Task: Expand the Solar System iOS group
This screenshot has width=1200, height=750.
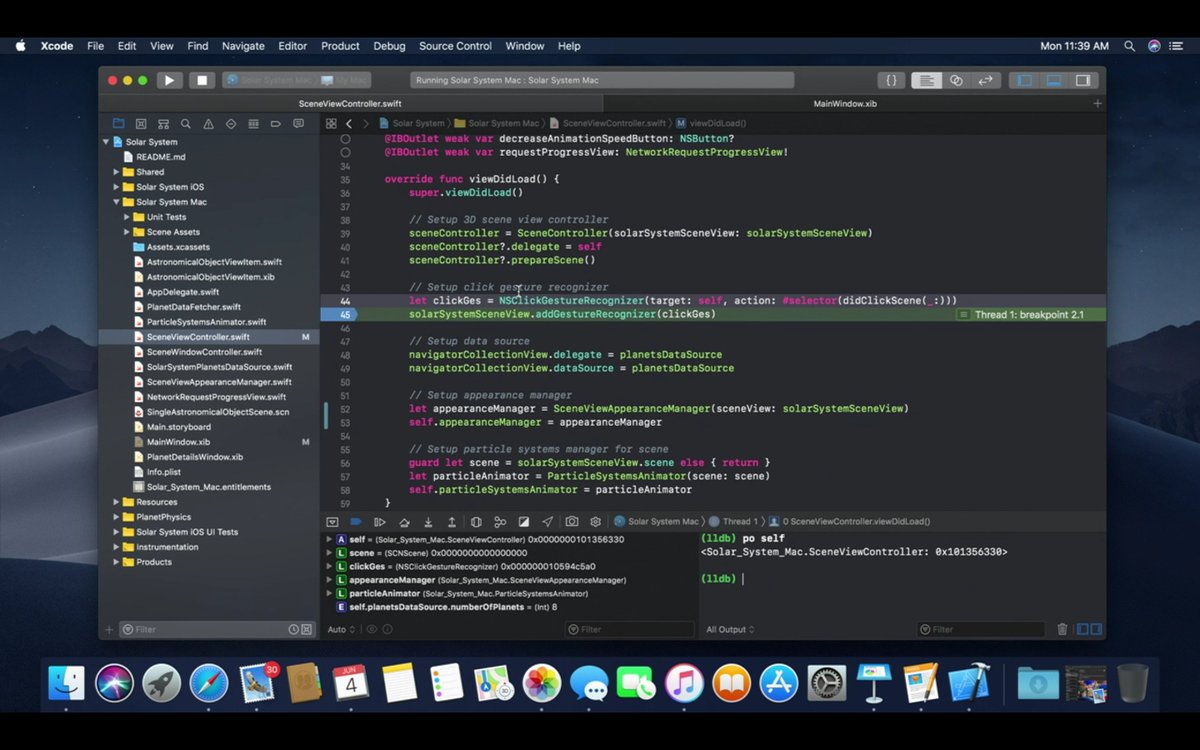Action: [116, 187]
